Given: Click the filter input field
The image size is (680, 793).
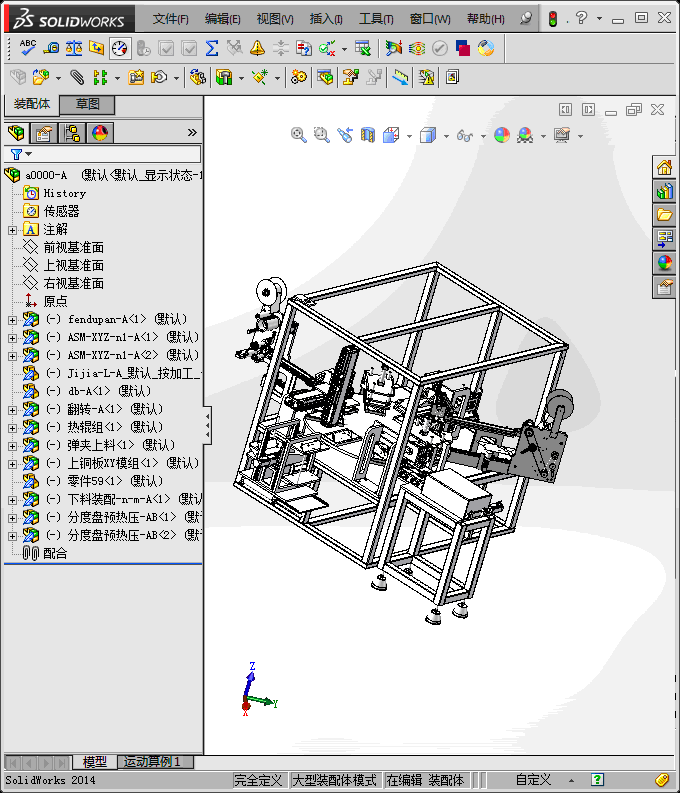Looking at the screenshot, I should click(115, 154).
